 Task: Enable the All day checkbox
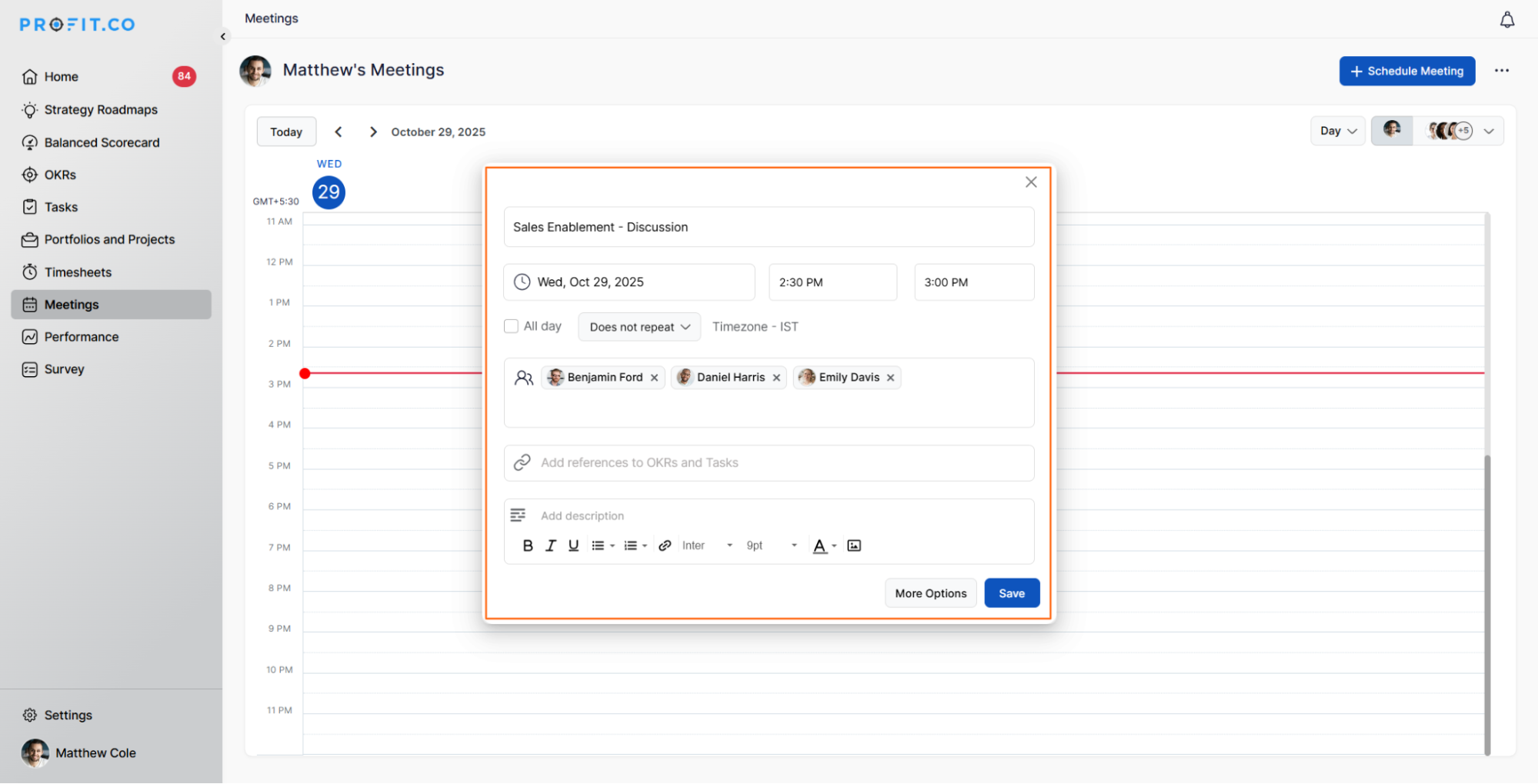[x=511, y=326]
